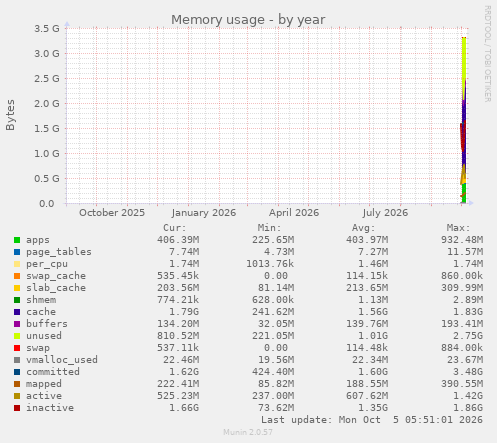Click the 'slab_cache' legend label
This screenshot has height=443, width=497.
click(x=56, y=288)
